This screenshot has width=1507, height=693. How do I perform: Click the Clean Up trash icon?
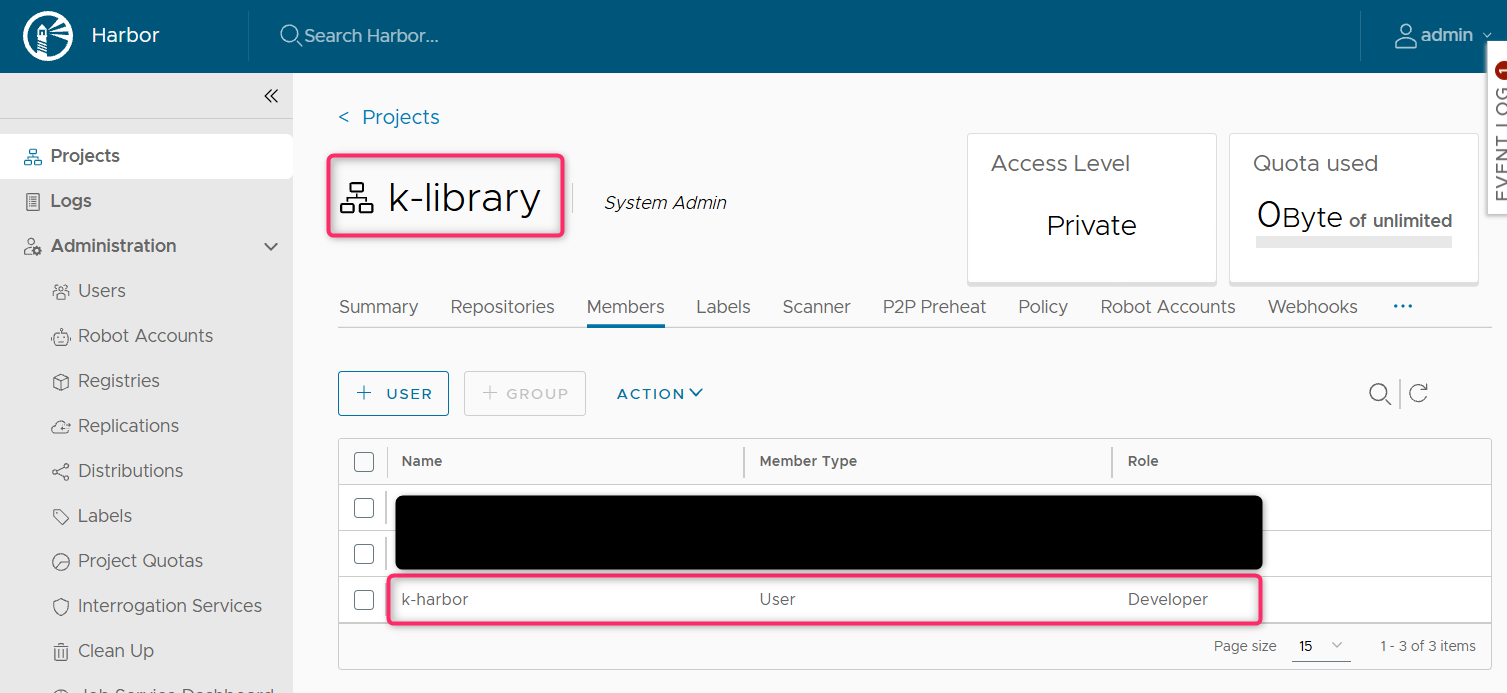coord(61,651)
